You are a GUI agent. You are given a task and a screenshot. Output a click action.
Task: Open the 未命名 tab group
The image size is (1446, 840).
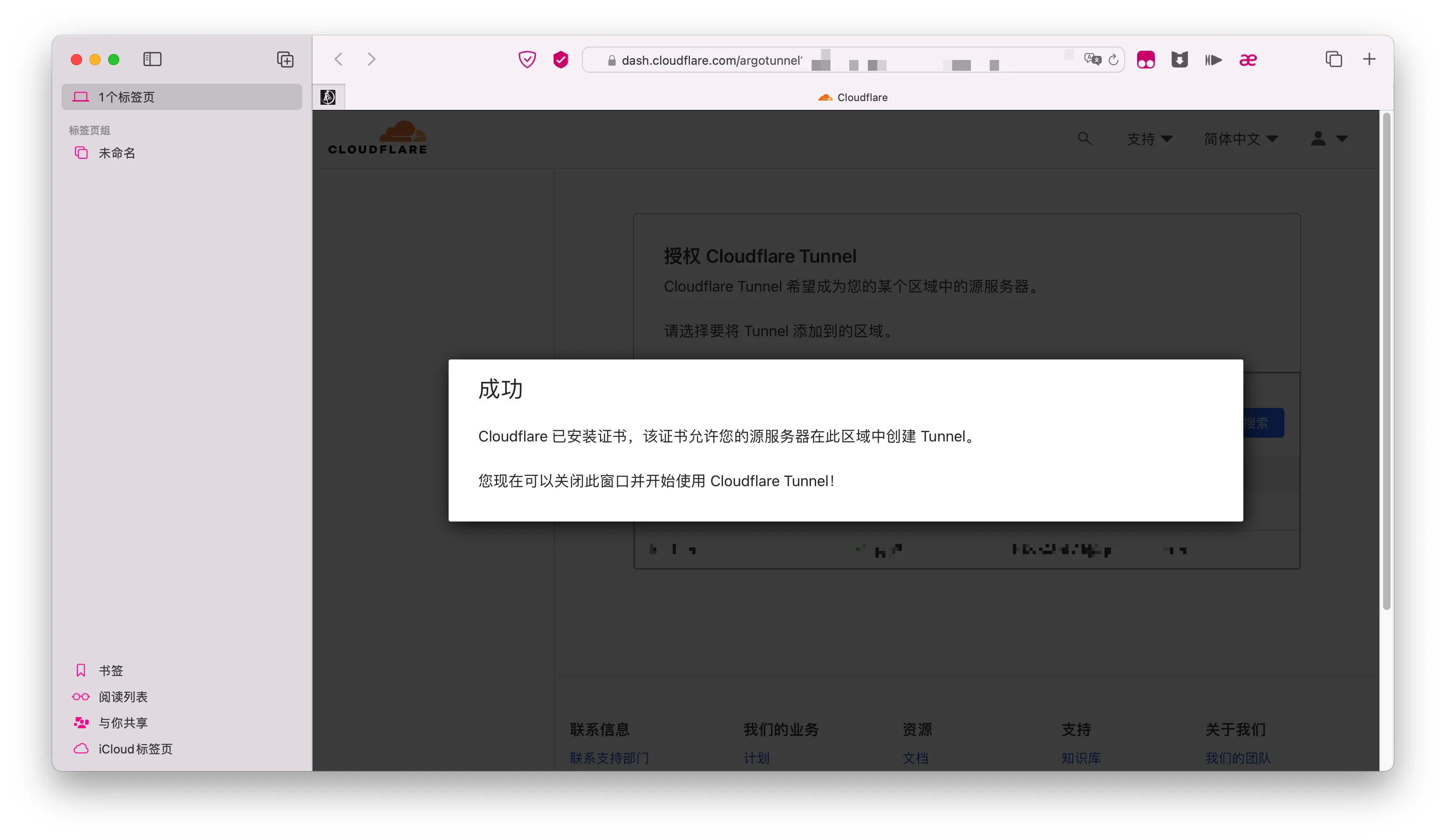coord(116,153)
